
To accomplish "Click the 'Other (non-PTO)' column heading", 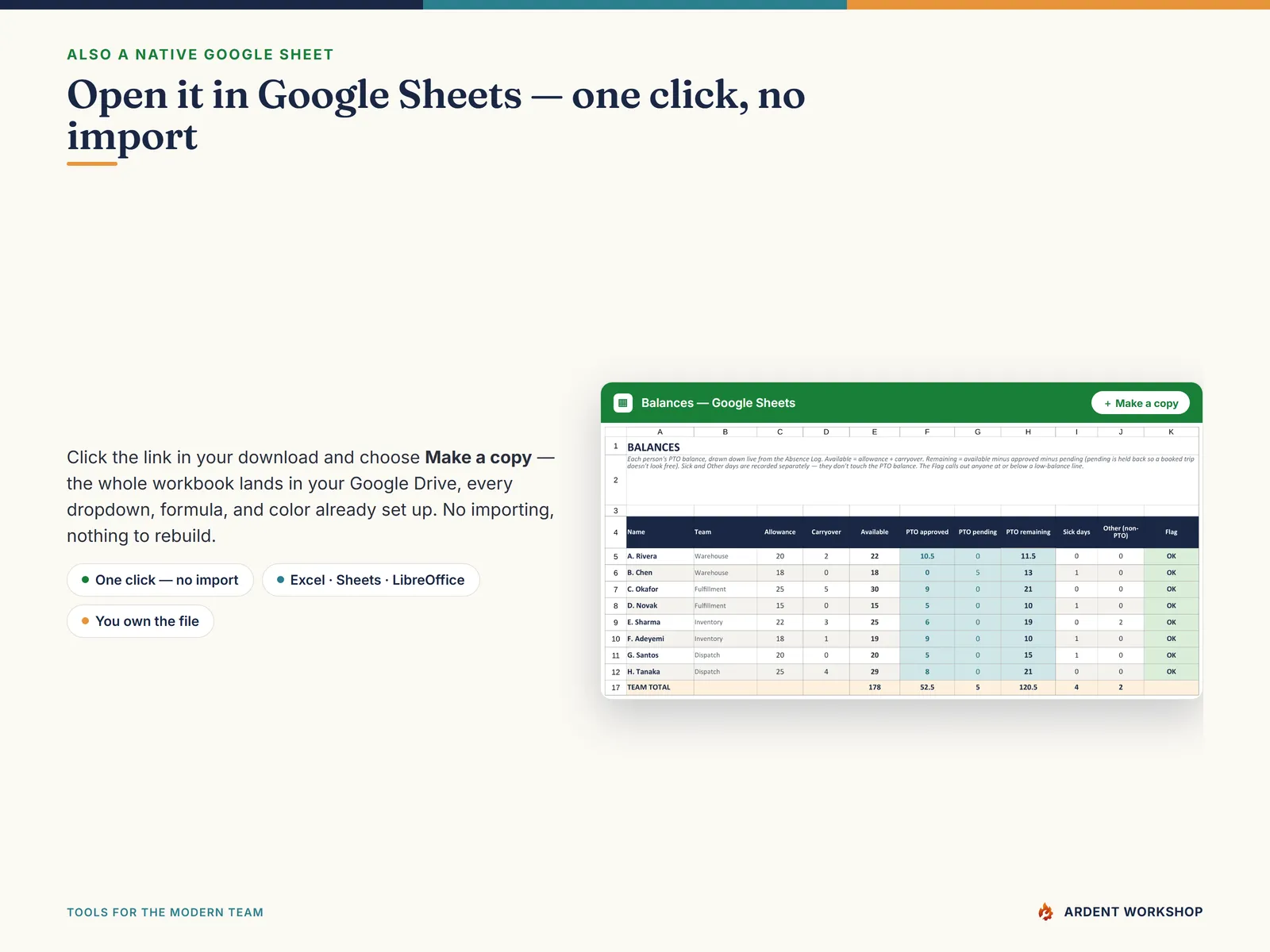I will (x=1121, y=532).
